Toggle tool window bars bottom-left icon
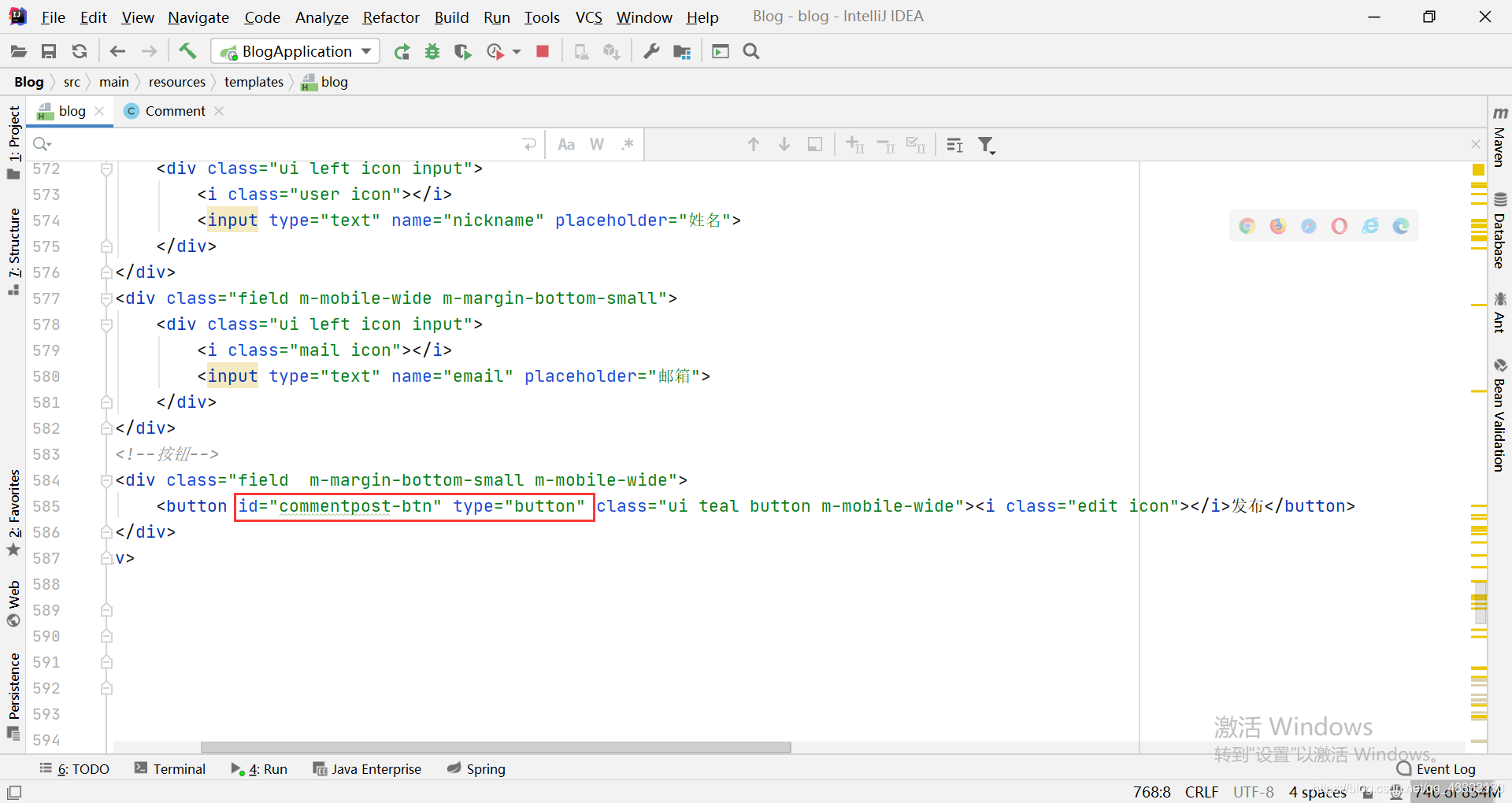 (14, 792)
